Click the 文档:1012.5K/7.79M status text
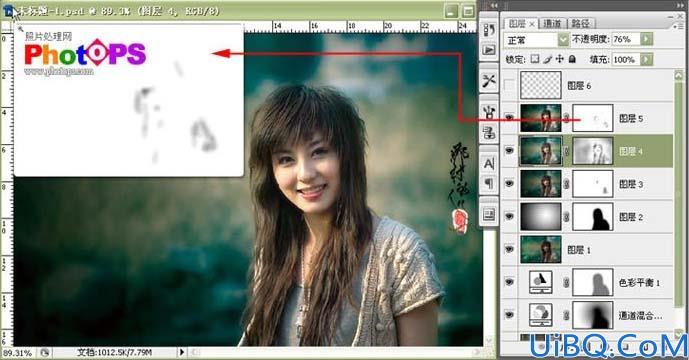Viewport: 689px width, 360px height. click(x=114, y=353)
